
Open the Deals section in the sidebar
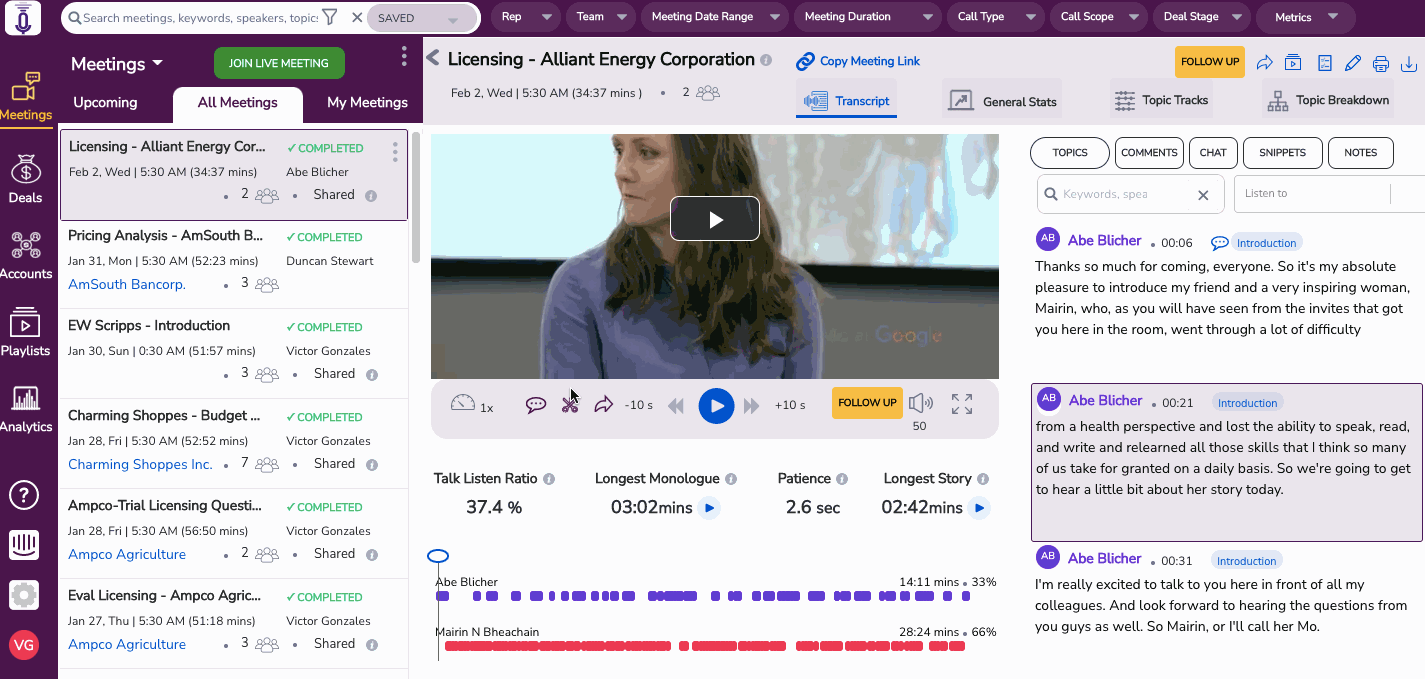click(x=25, y=178)
